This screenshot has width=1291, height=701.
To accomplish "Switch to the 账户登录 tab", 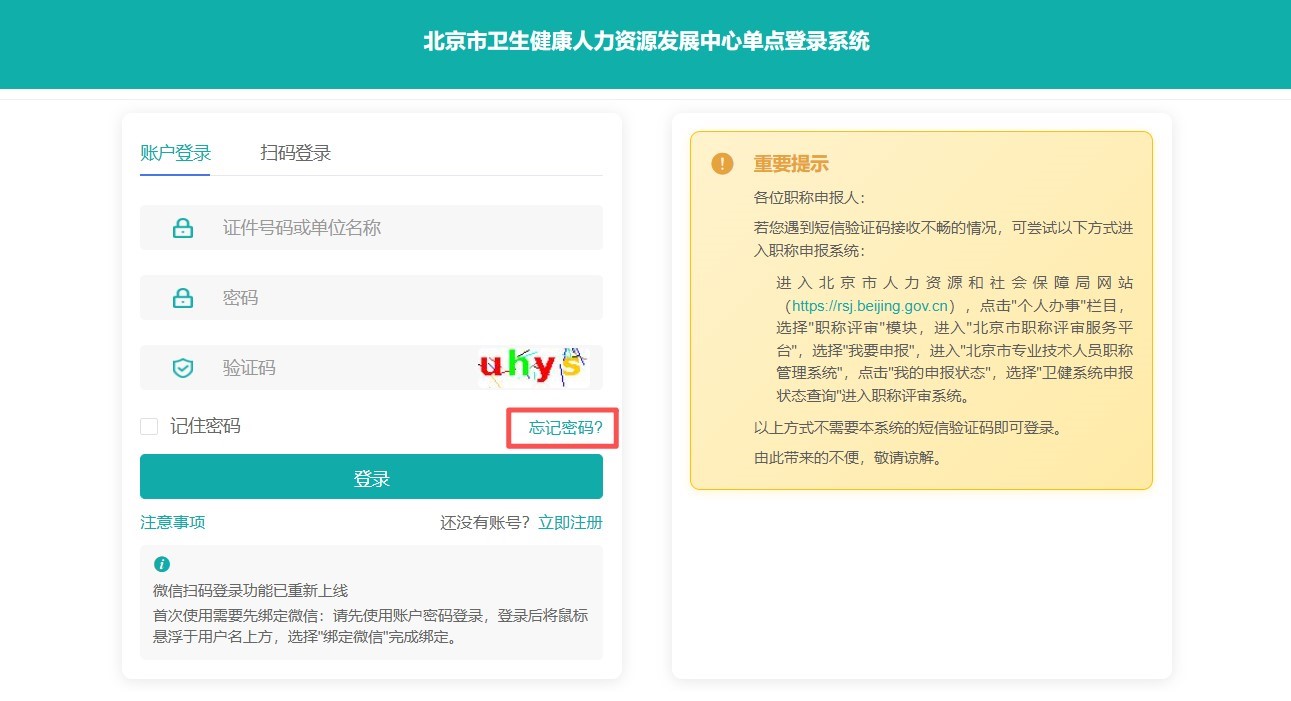I will pyautogui.click(x=176, y=153).
